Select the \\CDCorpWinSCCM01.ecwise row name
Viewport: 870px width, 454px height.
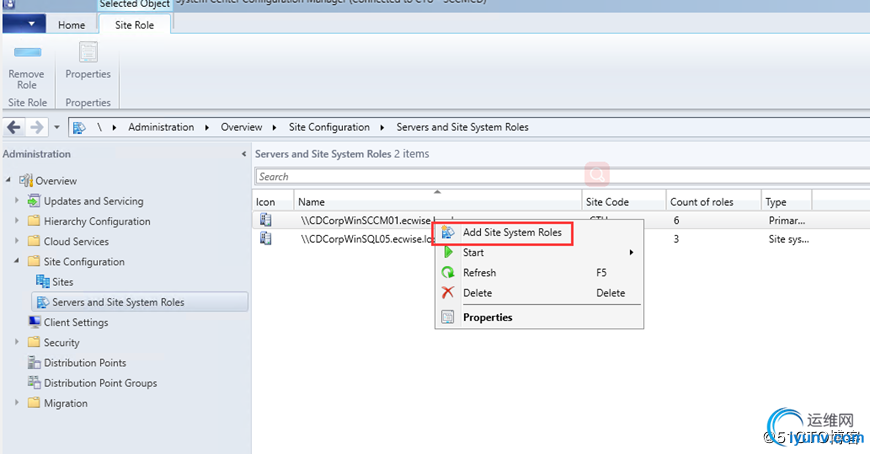click(x=366, y=220)
